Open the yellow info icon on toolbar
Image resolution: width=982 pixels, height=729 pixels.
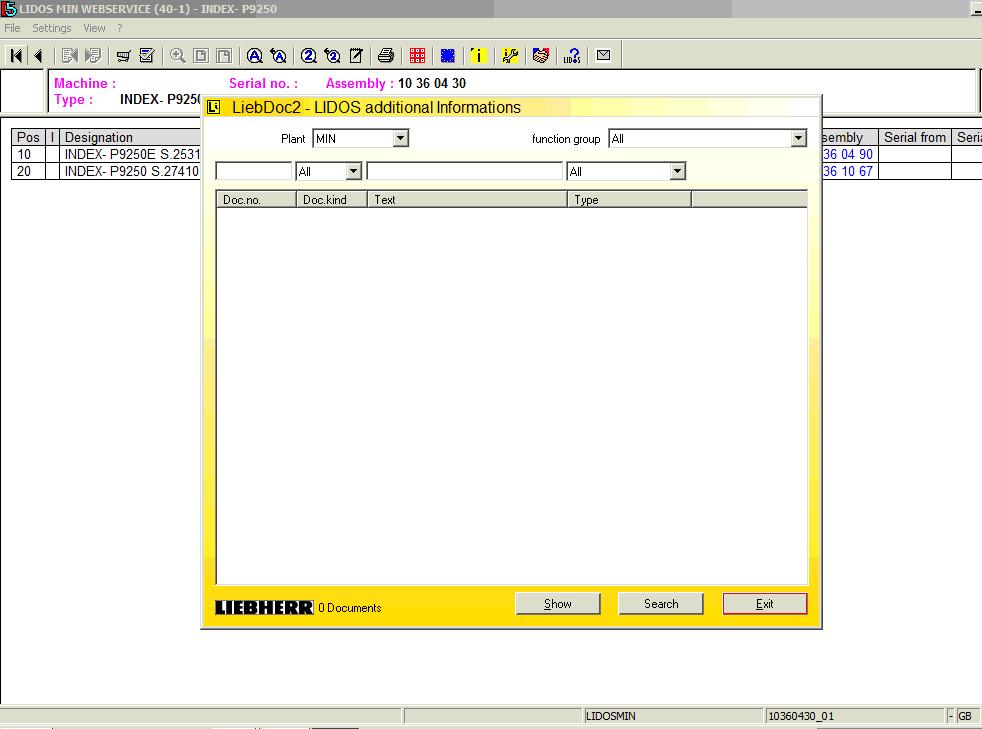coord(477,55)
